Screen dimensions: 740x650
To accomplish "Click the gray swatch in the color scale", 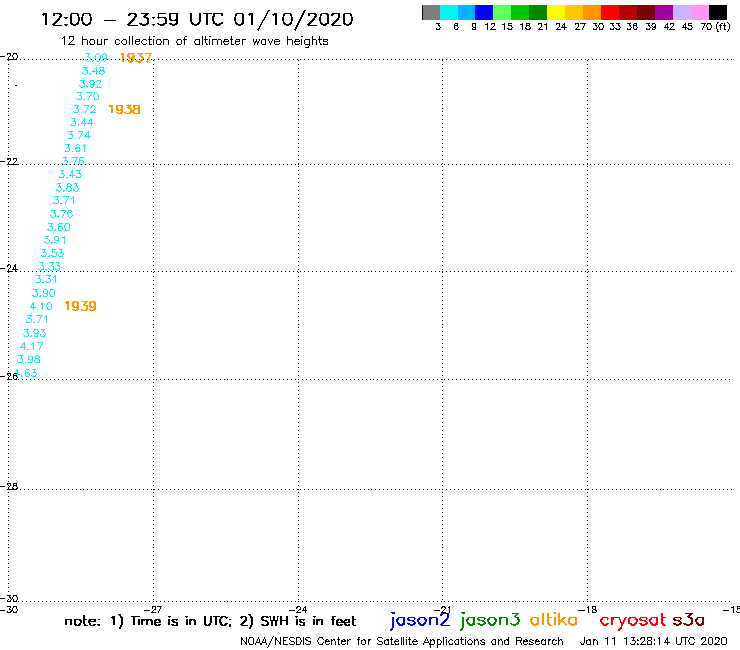I will coord(431,12).
